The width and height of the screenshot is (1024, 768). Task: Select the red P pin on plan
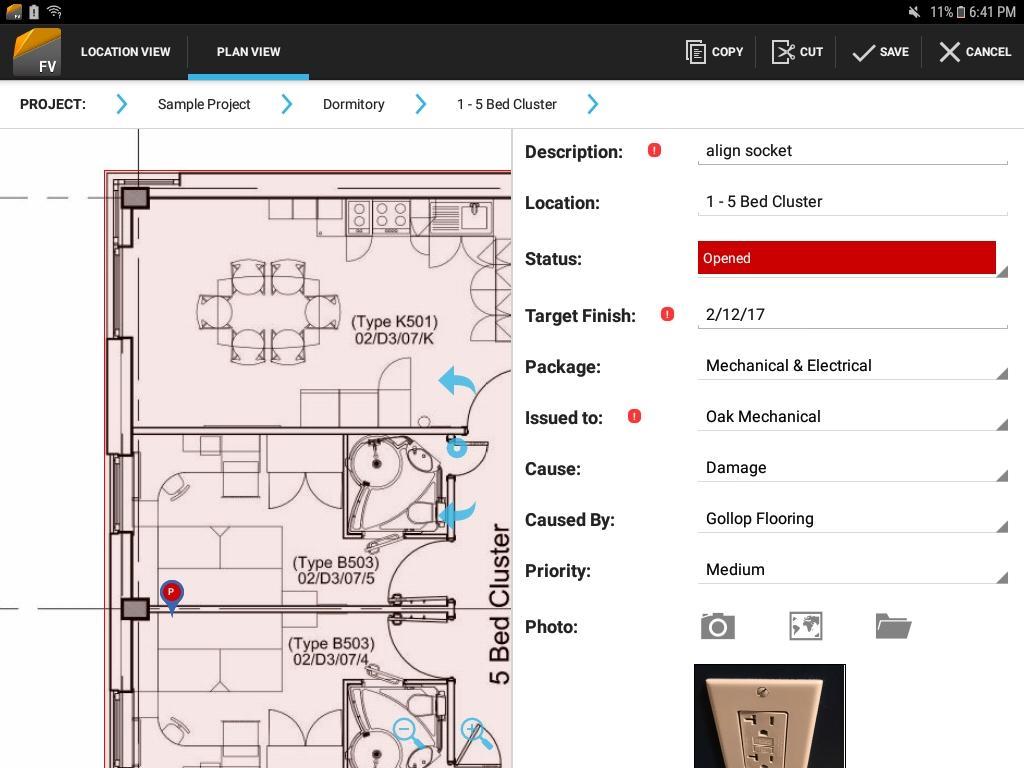pos(172,597)
